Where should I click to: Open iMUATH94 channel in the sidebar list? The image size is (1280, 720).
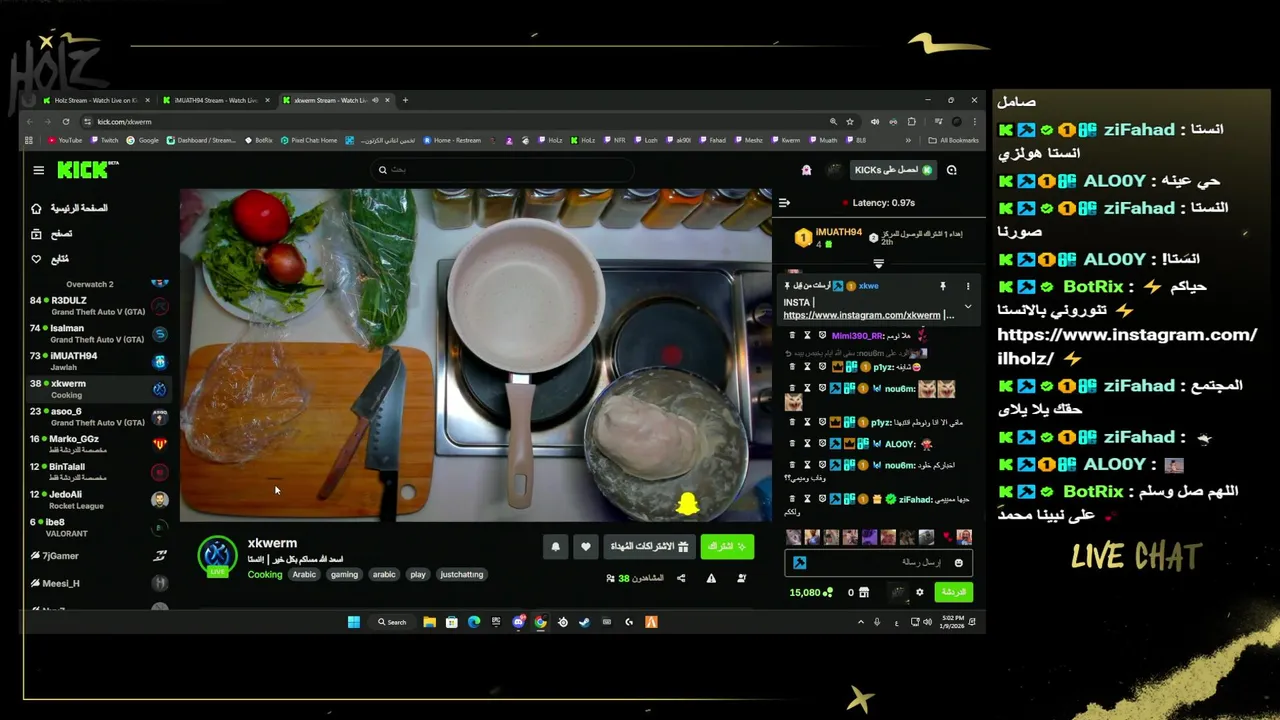98,361
